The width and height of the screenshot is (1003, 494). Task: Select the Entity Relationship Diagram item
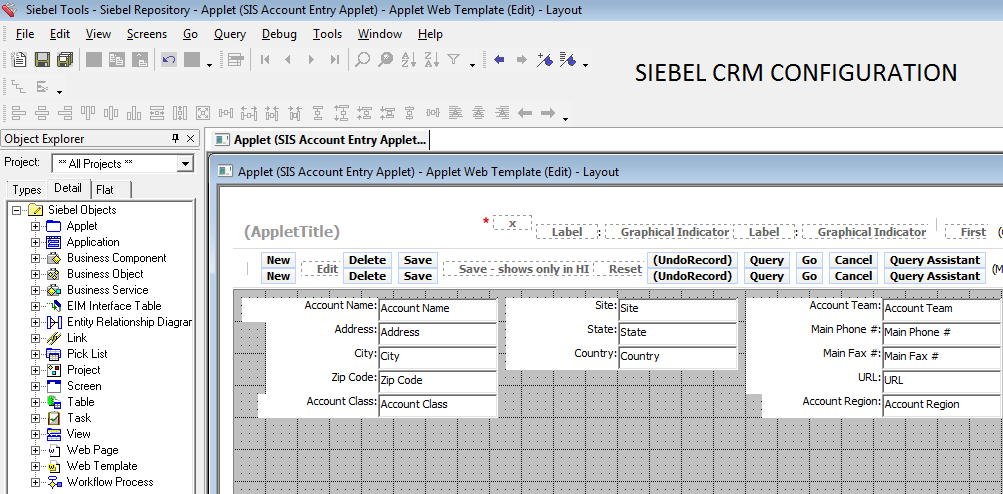tap(129, 322)
